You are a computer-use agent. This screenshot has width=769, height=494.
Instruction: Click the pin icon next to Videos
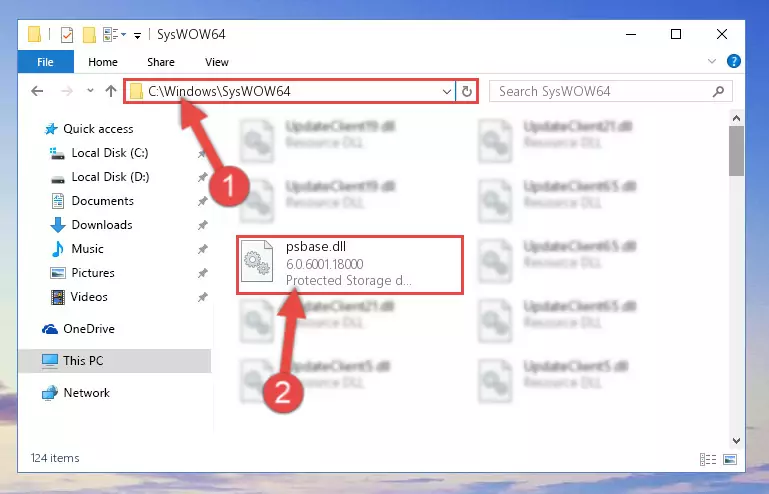[x=202, y=297]
